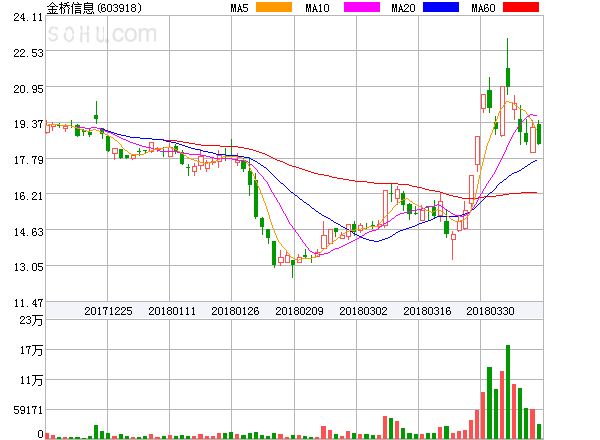Click the 20180316 date label
Viewport: 600px width, 440px height.
pyautogui.click(x=427, y=311)
